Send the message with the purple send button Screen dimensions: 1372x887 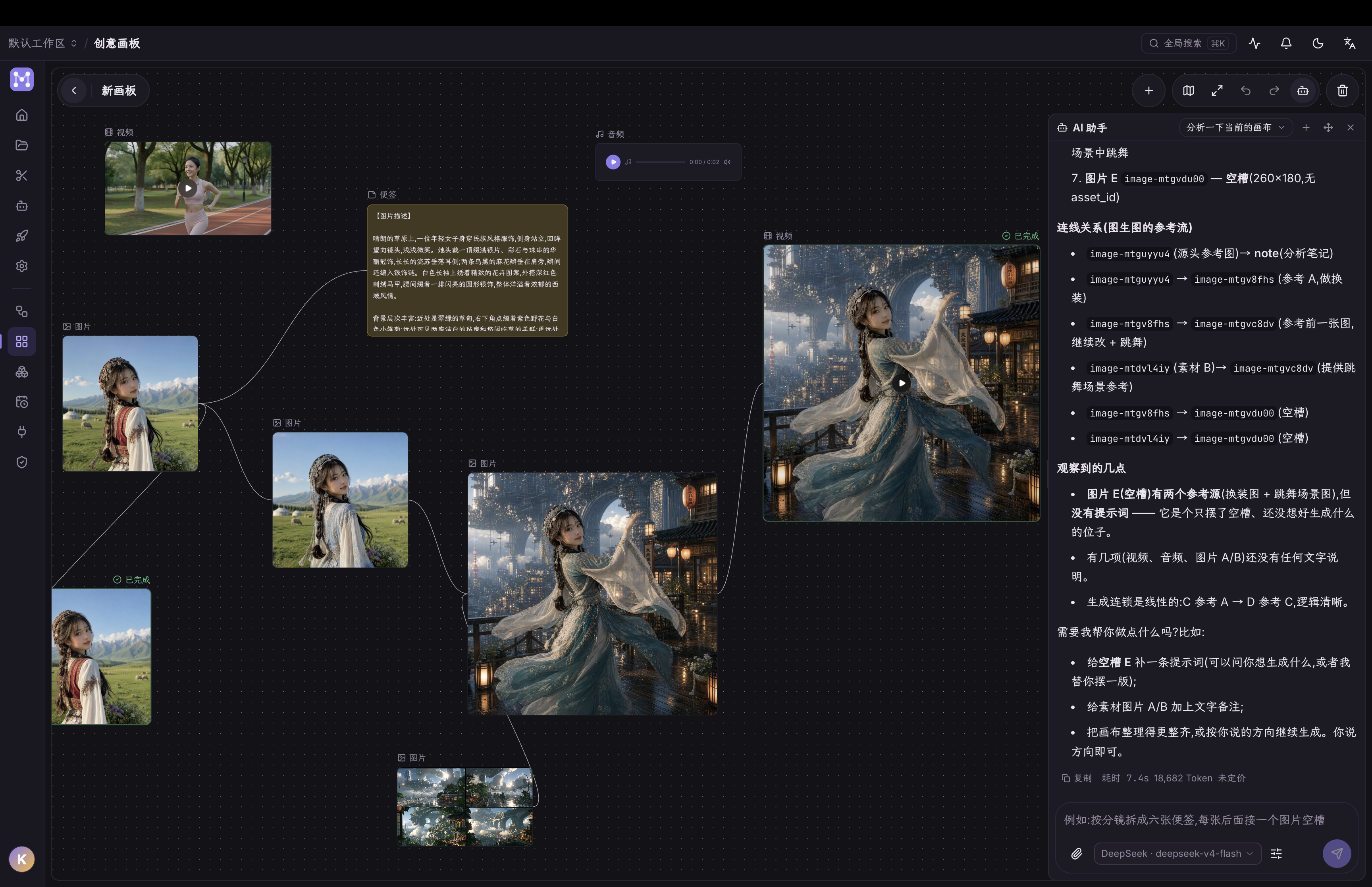point(1337,854)
